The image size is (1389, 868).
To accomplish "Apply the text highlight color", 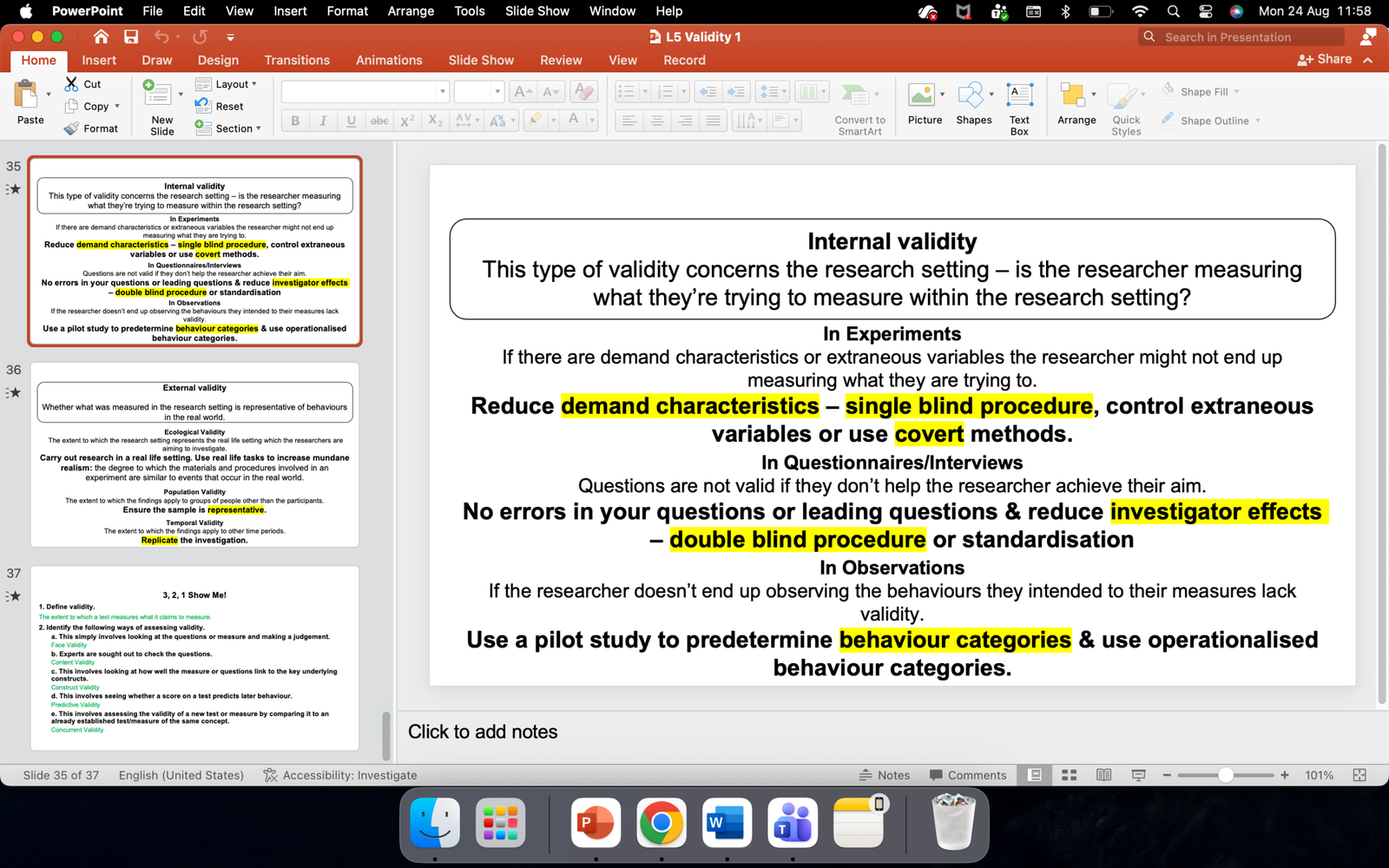I will [535, 121].
